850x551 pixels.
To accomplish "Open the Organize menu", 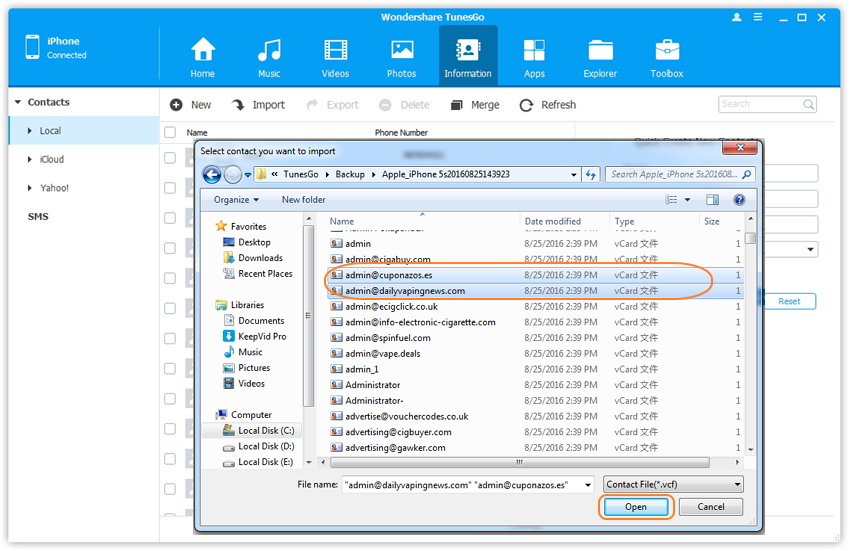I will point(236,200).
